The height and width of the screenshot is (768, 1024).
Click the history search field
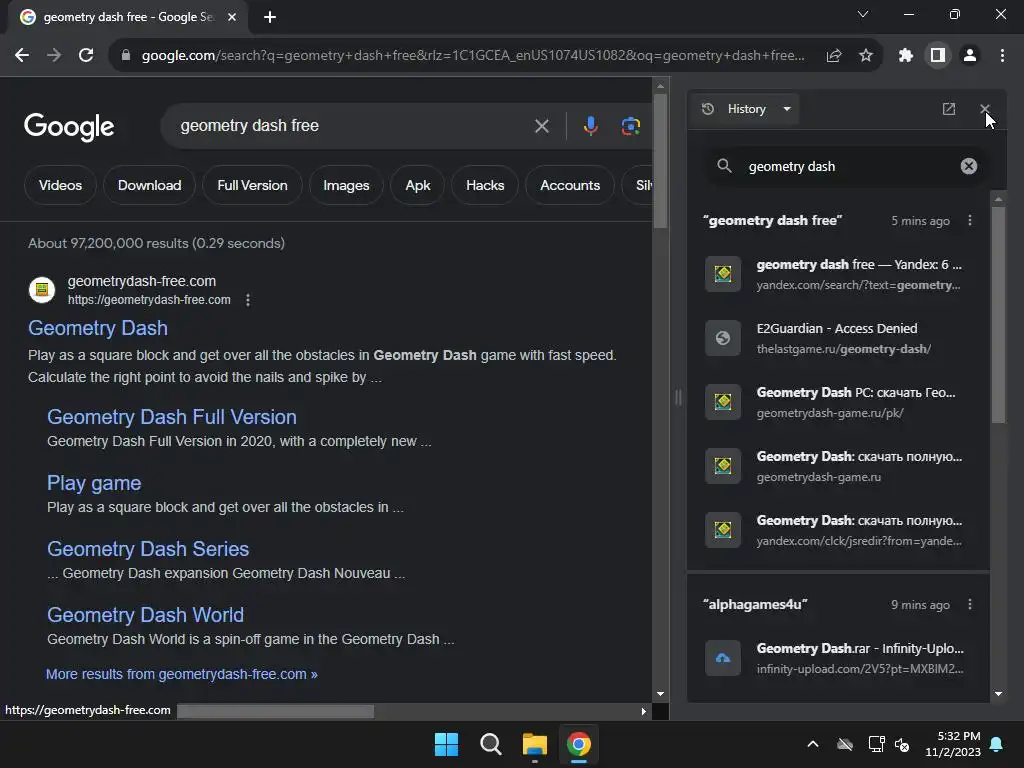click(x=849, y=167)
